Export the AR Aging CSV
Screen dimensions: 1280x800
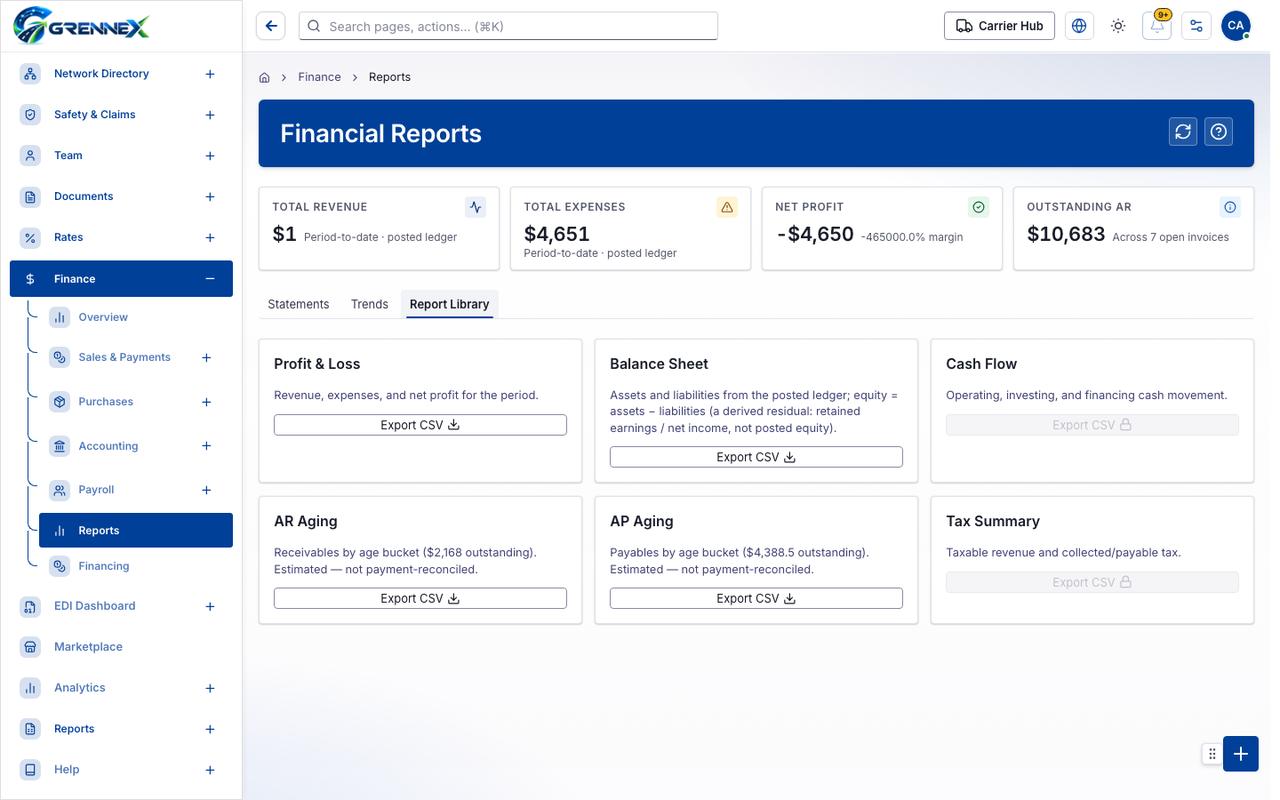(420, 598)
